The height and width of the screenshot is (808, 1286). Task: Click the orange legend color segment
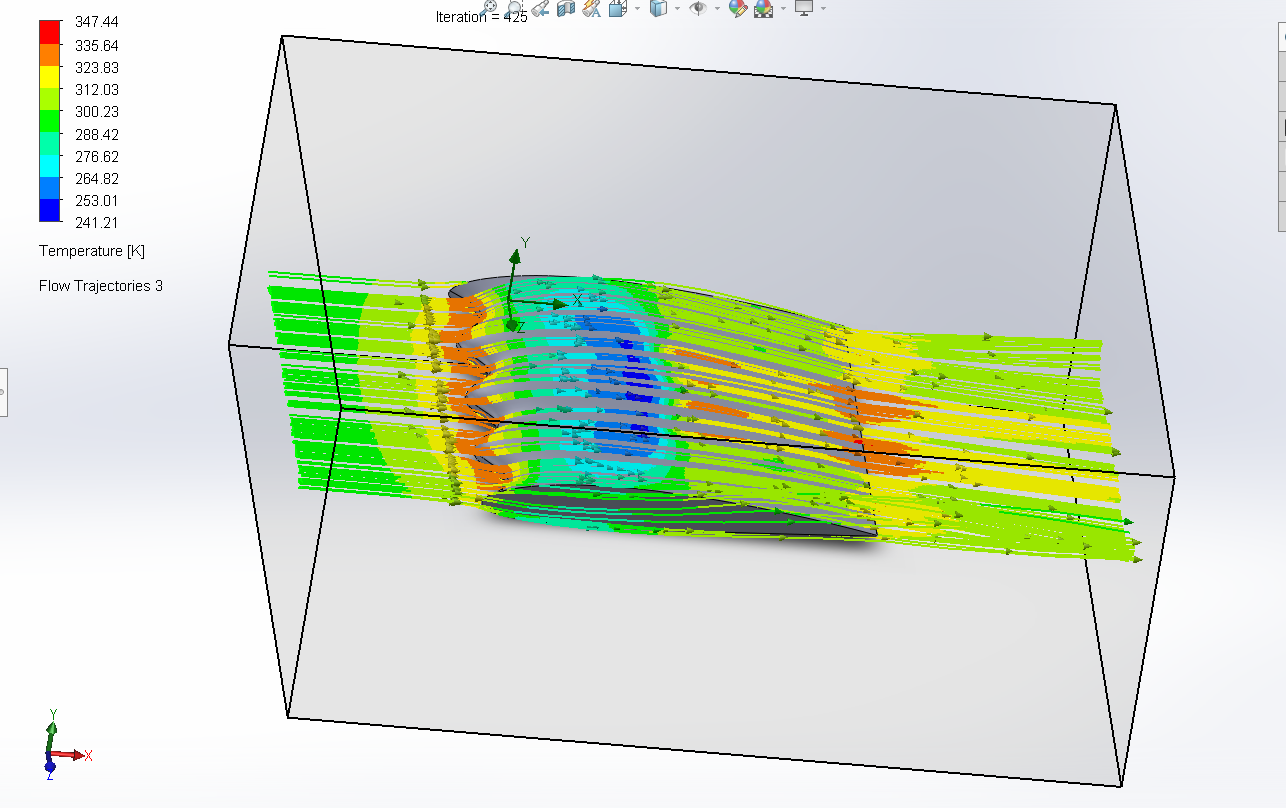(x=49, y=56)
